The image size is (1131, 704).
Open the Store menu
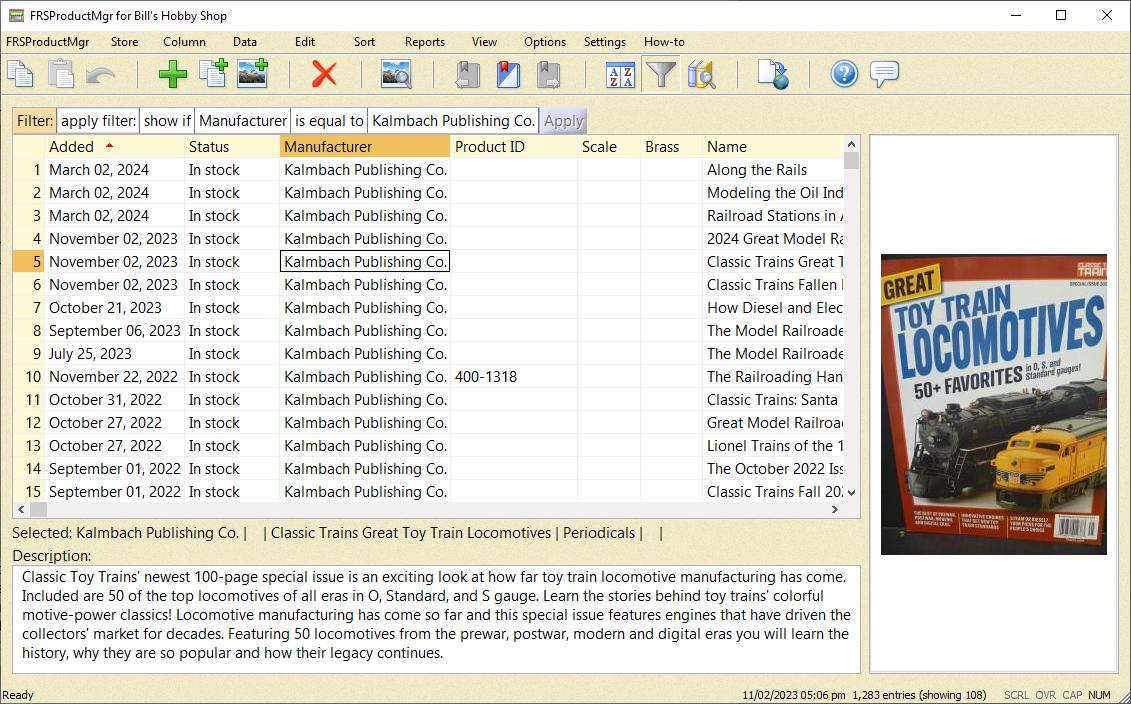[x=124, y=42]
